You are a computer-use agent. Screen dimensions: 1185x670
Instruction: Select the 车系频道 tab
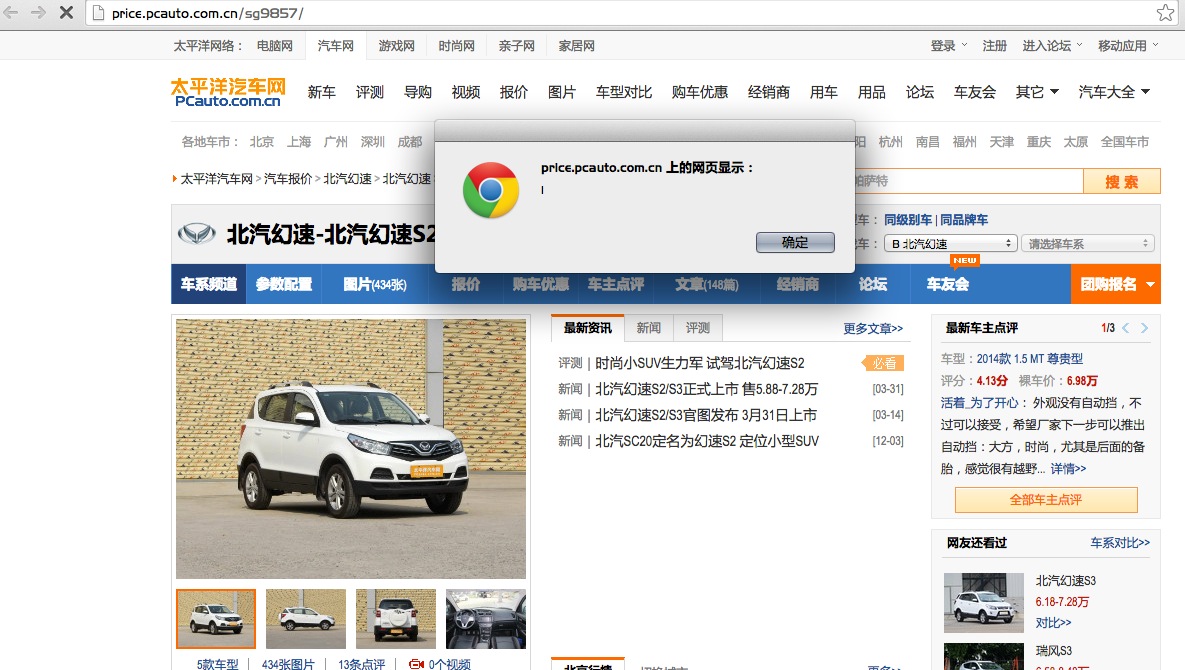click(x=209, y=284)
